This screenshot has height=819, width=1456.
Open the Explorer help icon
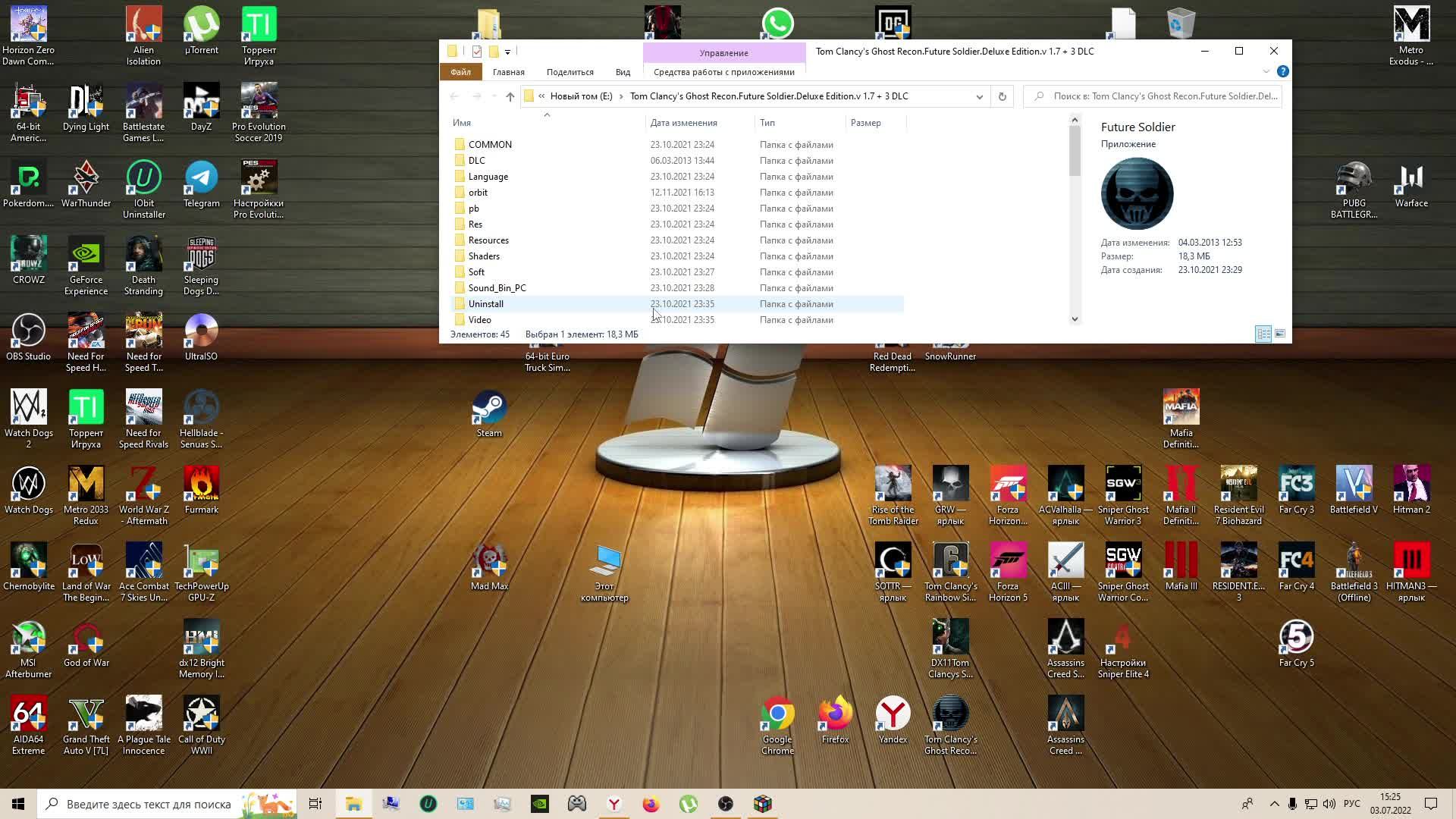pyautogui.click(x=1282, y=71)
